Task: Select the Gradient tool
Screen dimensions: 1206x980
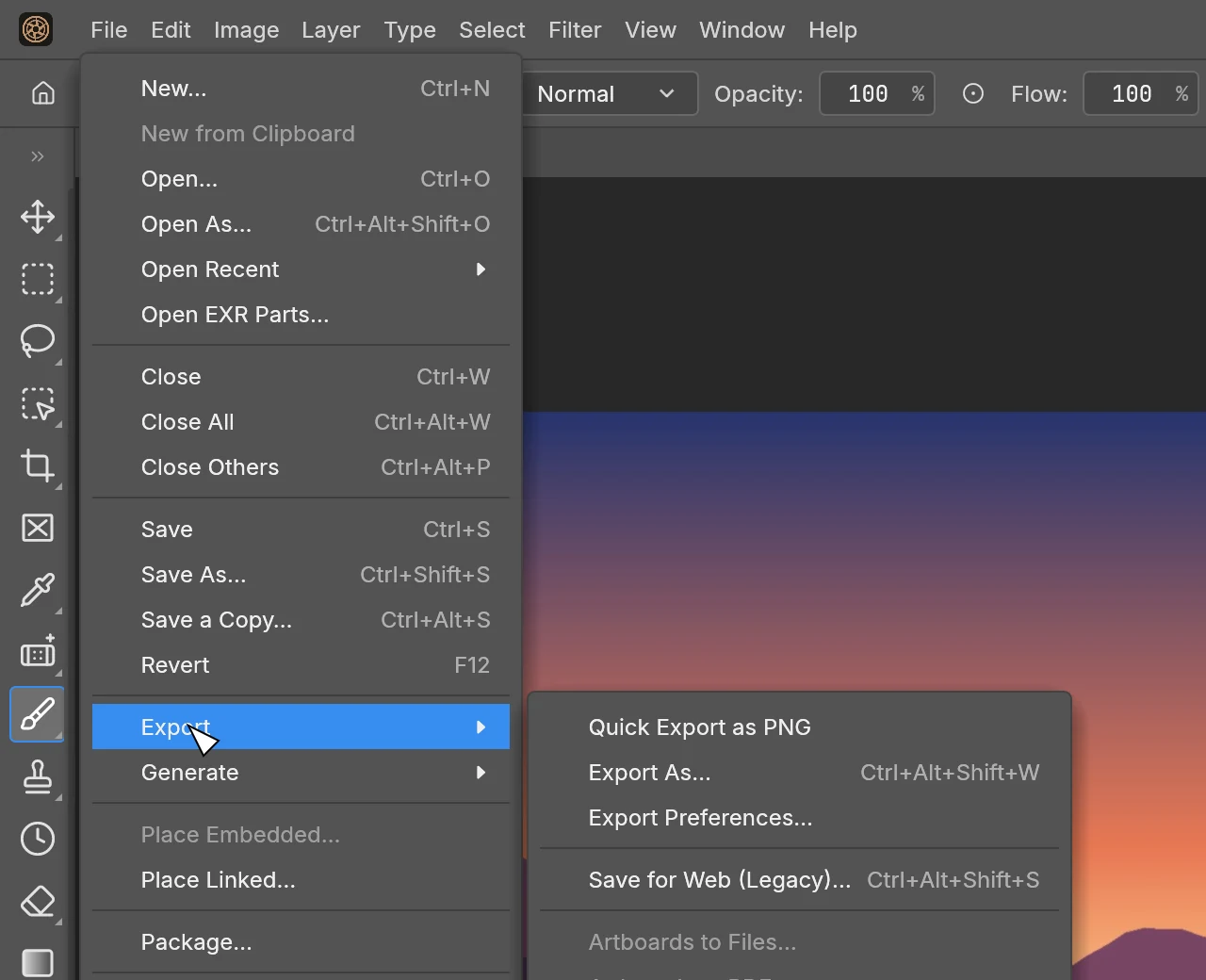Action: (x=38, y=962)
